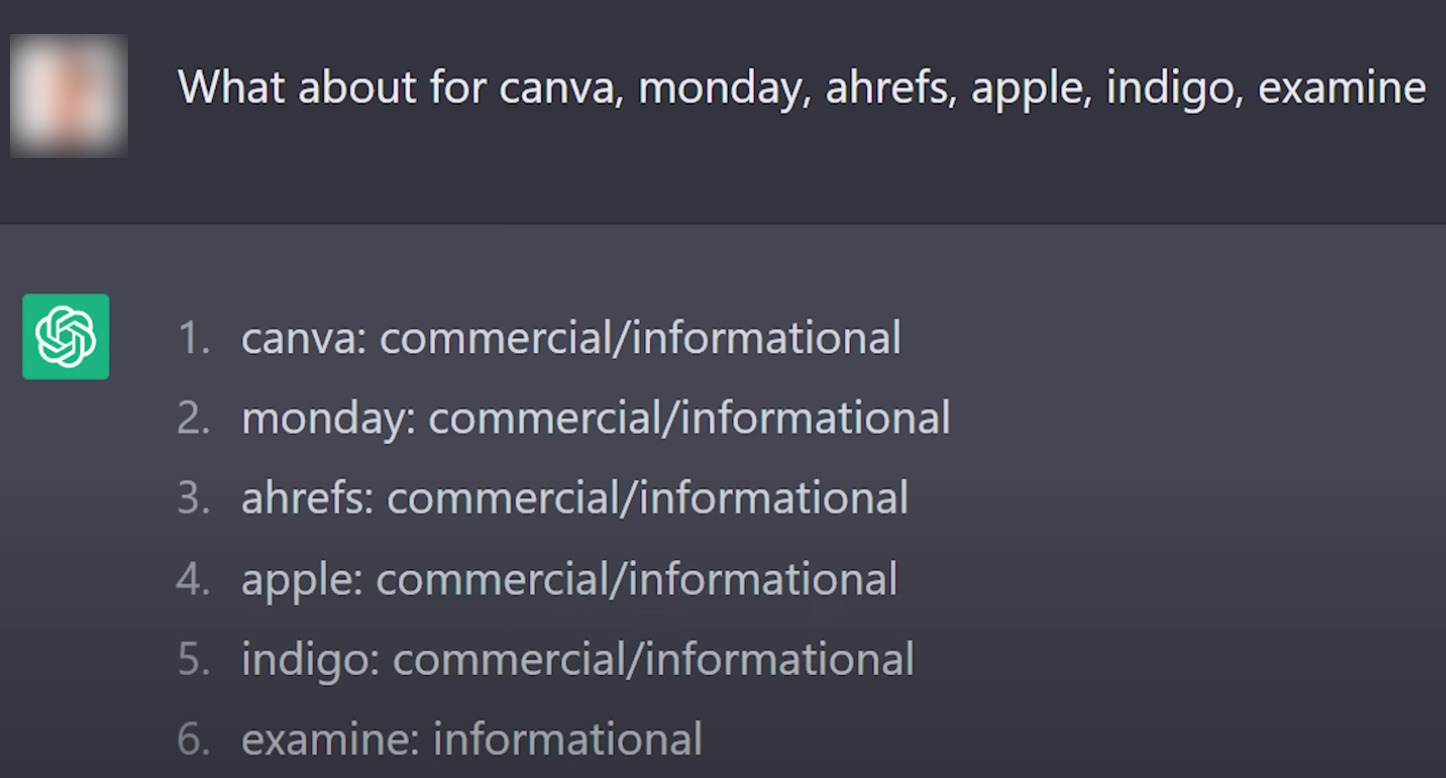Click the blurred user profile avatar
Image resolution: width=1446 pixels, height=778 pixels.
[68, 96]
